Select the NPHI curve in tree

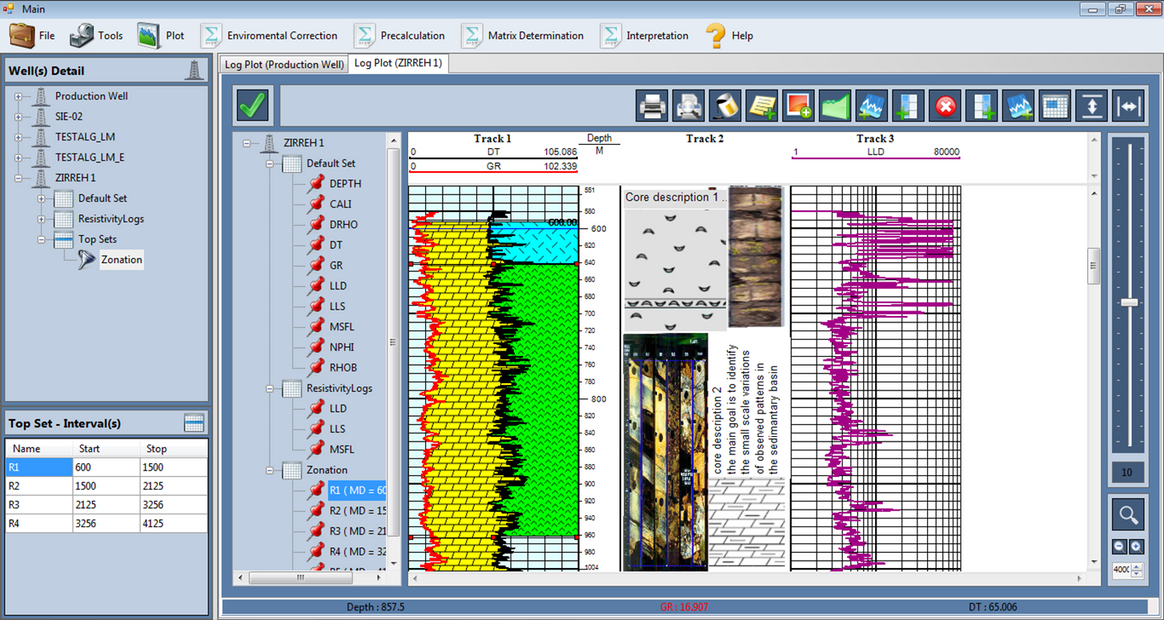342,347
